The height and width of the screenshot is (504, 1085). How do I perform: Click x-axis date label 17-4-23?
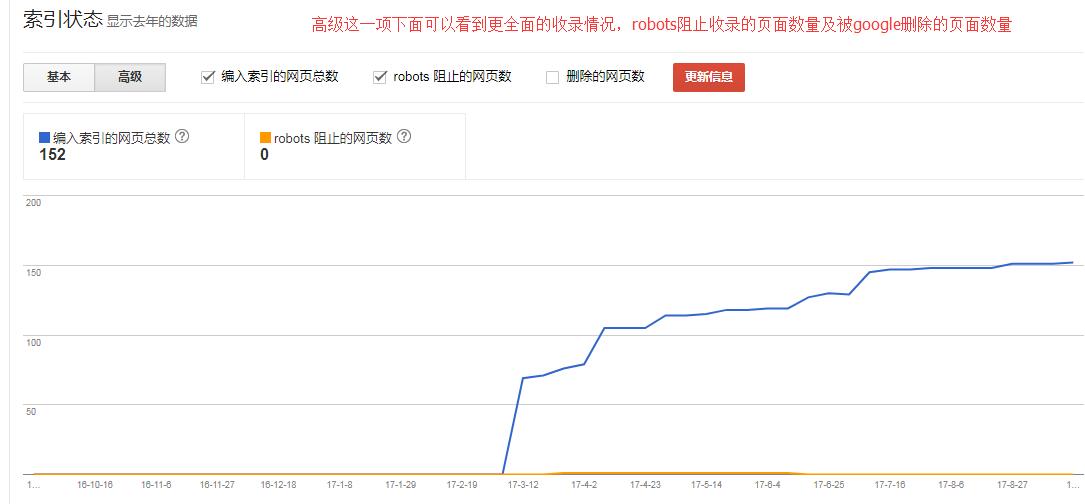coord(646,485)
